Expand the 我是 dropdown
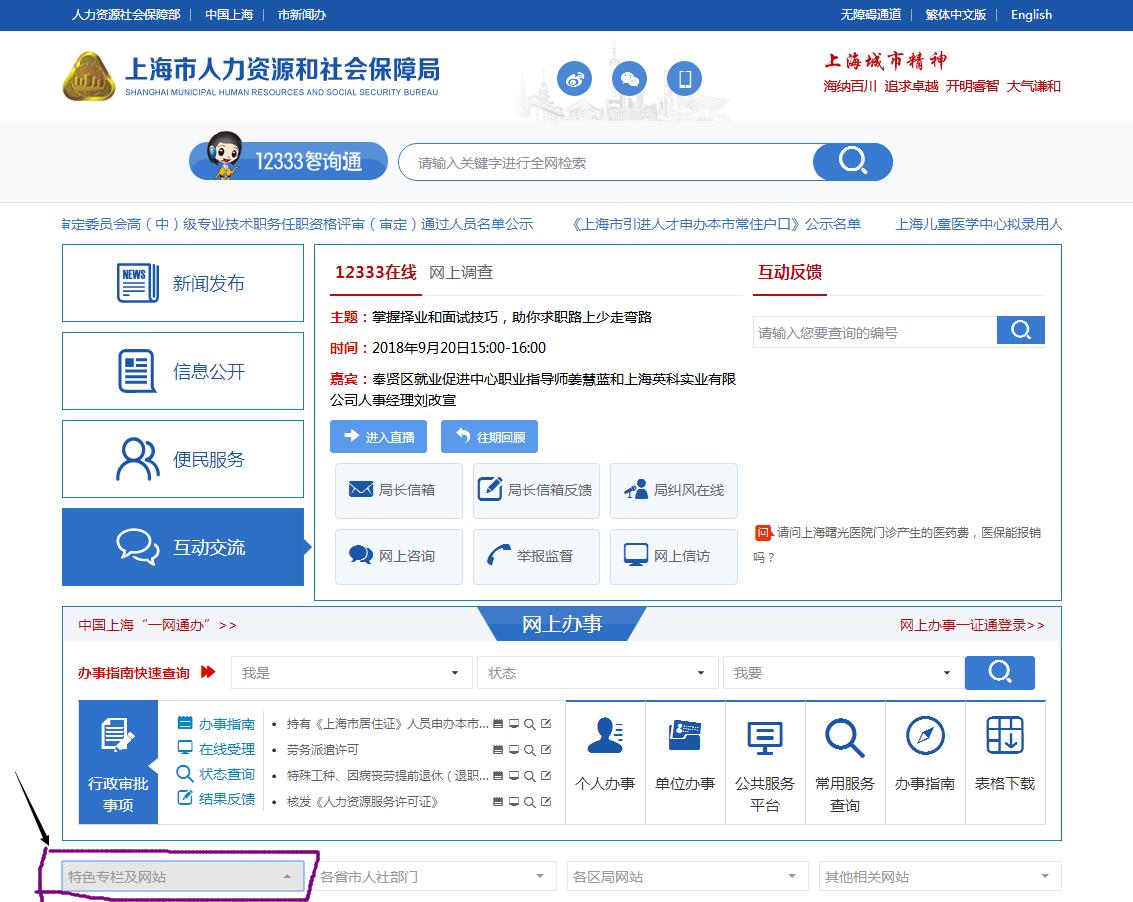Viewport: 1133px width, 902px height. [x=351, y=673]
